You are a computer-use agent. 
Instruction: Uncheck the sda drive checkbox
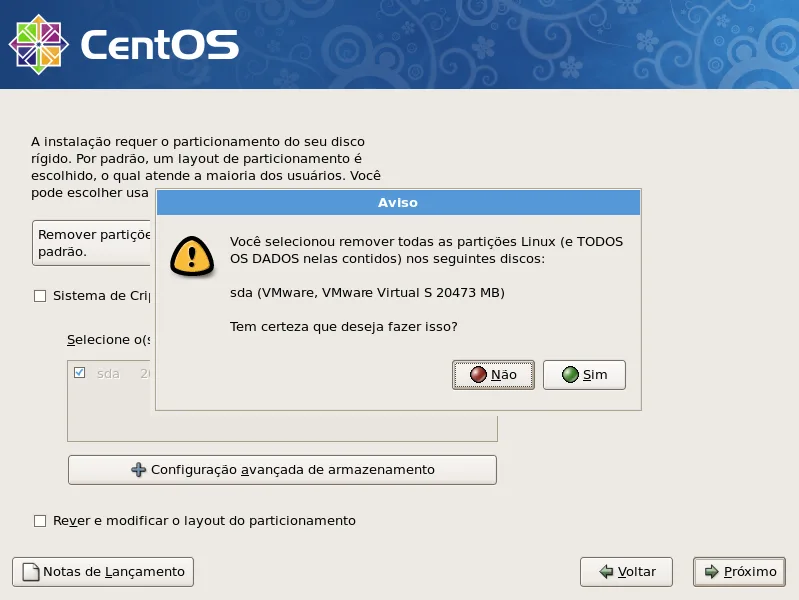click(79, 373)
